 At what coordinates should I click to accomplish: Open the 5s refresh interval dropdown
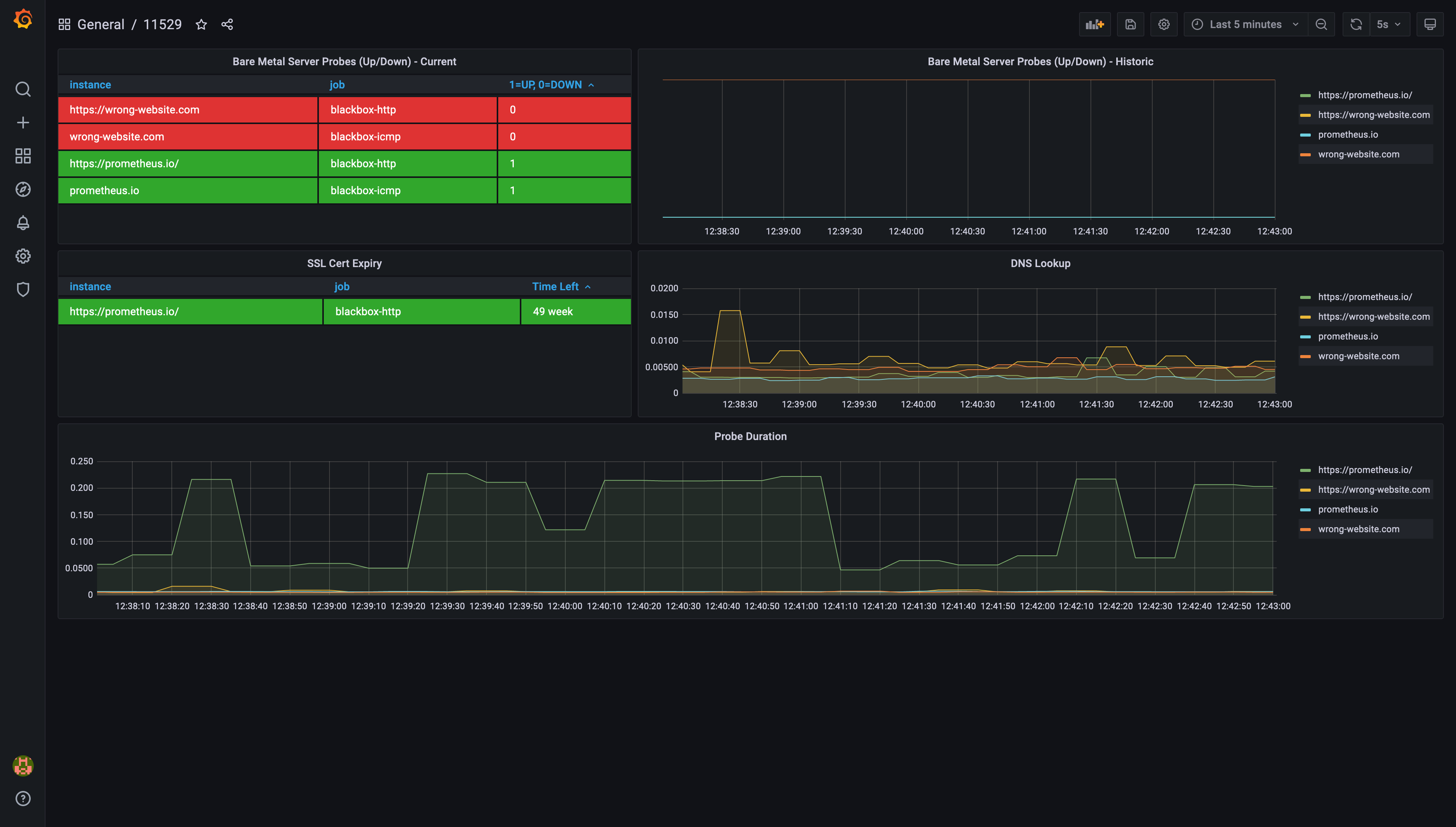(x=1390, y=24)
